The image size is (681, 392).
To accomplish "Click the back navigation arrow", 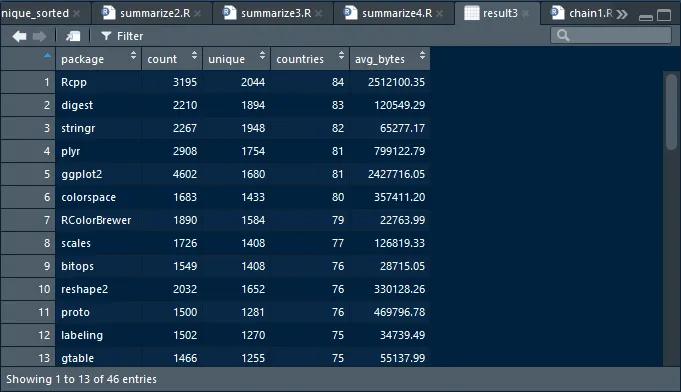I will click(20, 36).
